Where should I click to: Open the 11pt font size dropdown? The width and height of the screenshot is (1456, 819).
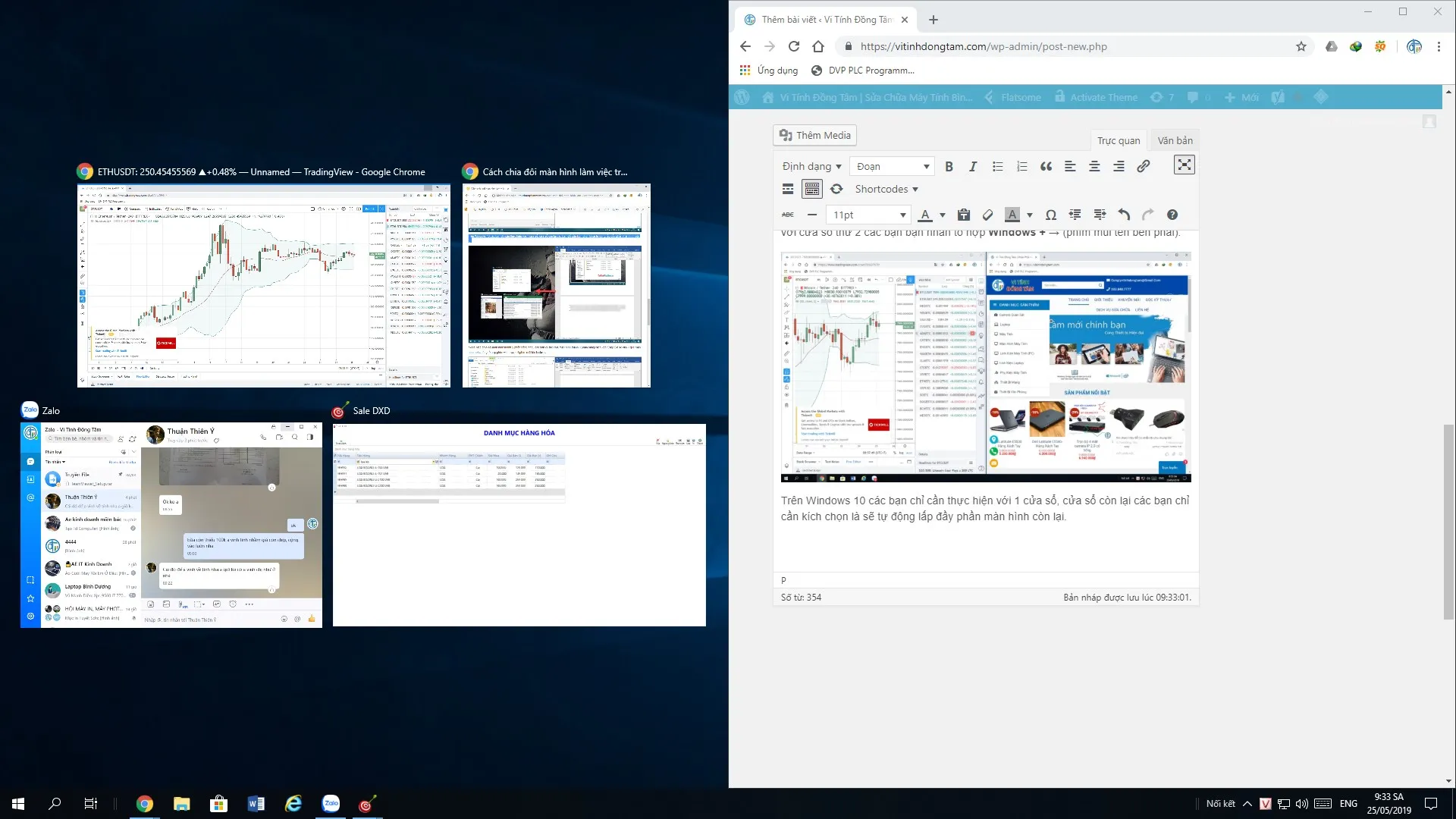[x=868, y=215]
